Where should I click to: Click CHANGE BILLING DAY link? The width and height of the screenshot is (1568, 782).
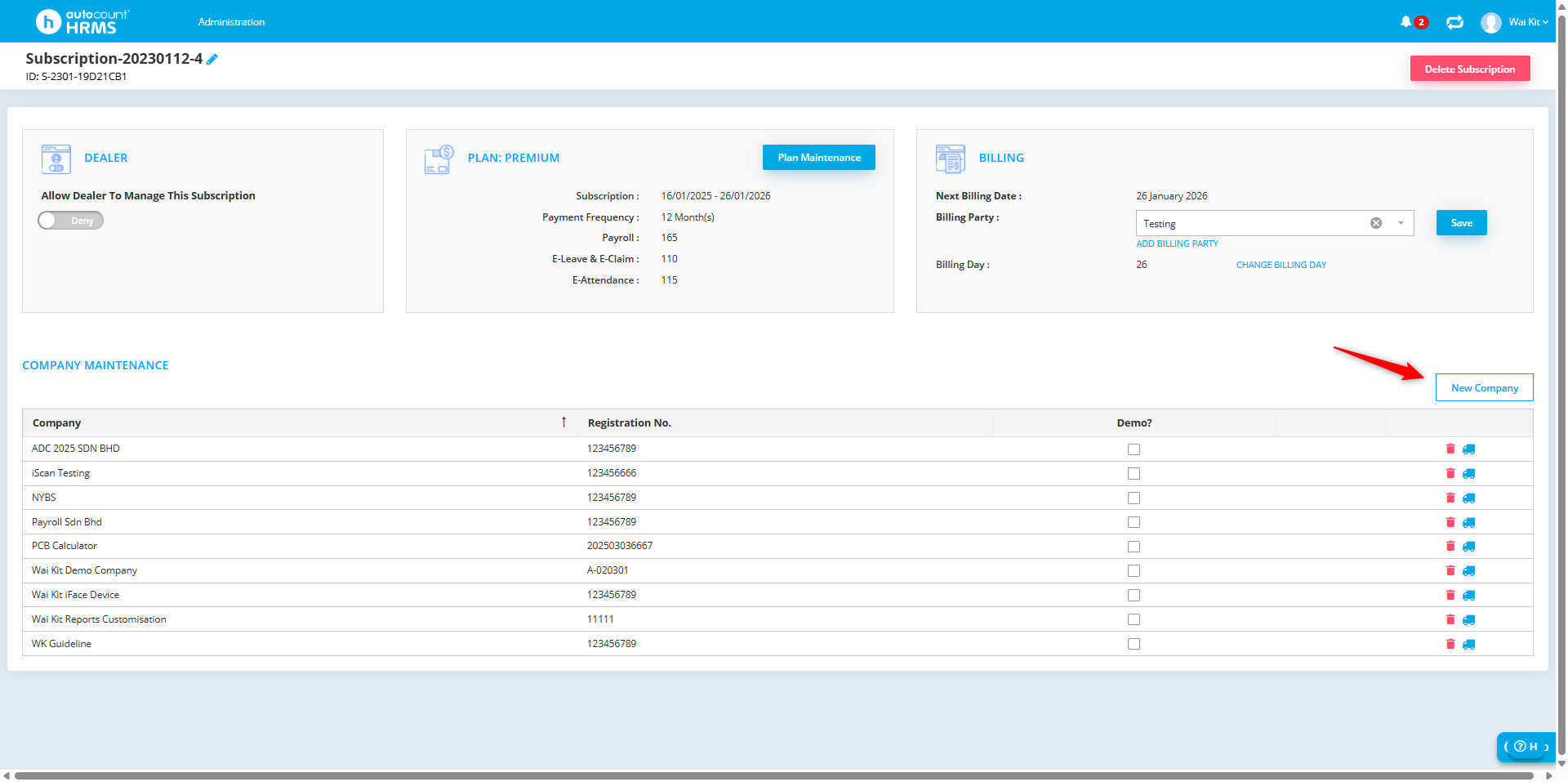click(1281, 265)
